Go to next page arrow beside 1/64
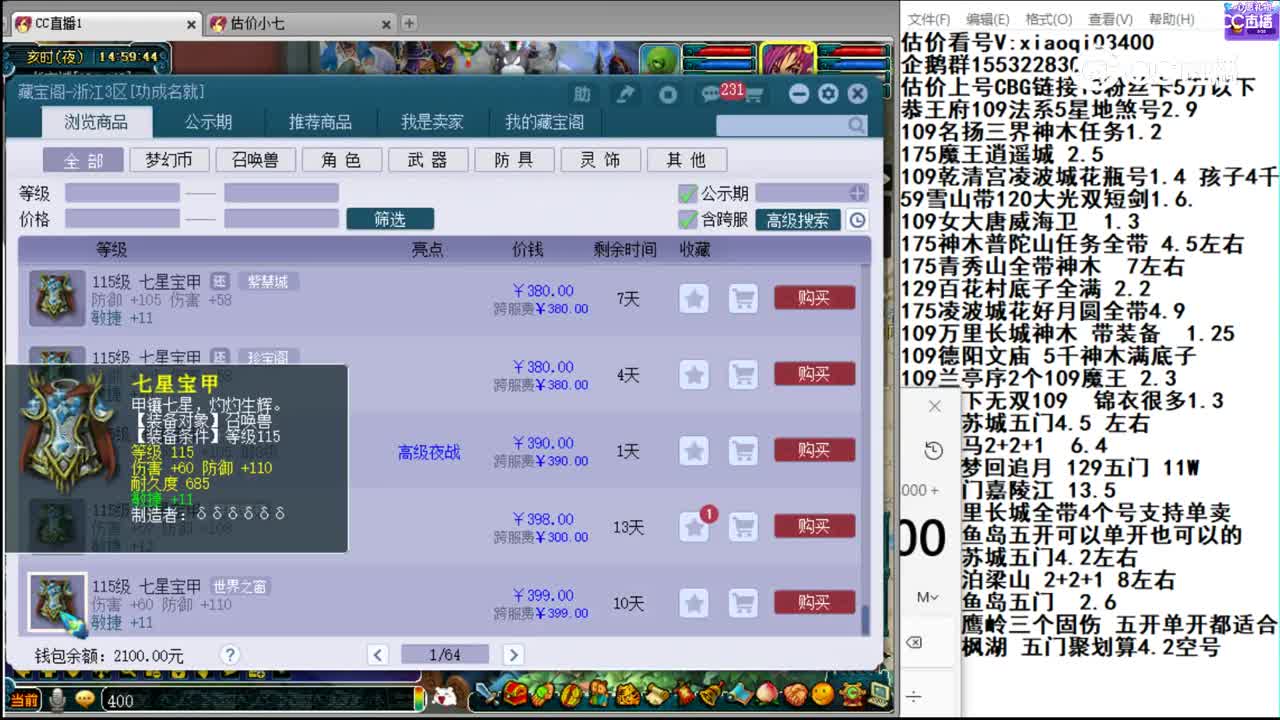This screenshot has width=1280, height=720. (513, 655)
